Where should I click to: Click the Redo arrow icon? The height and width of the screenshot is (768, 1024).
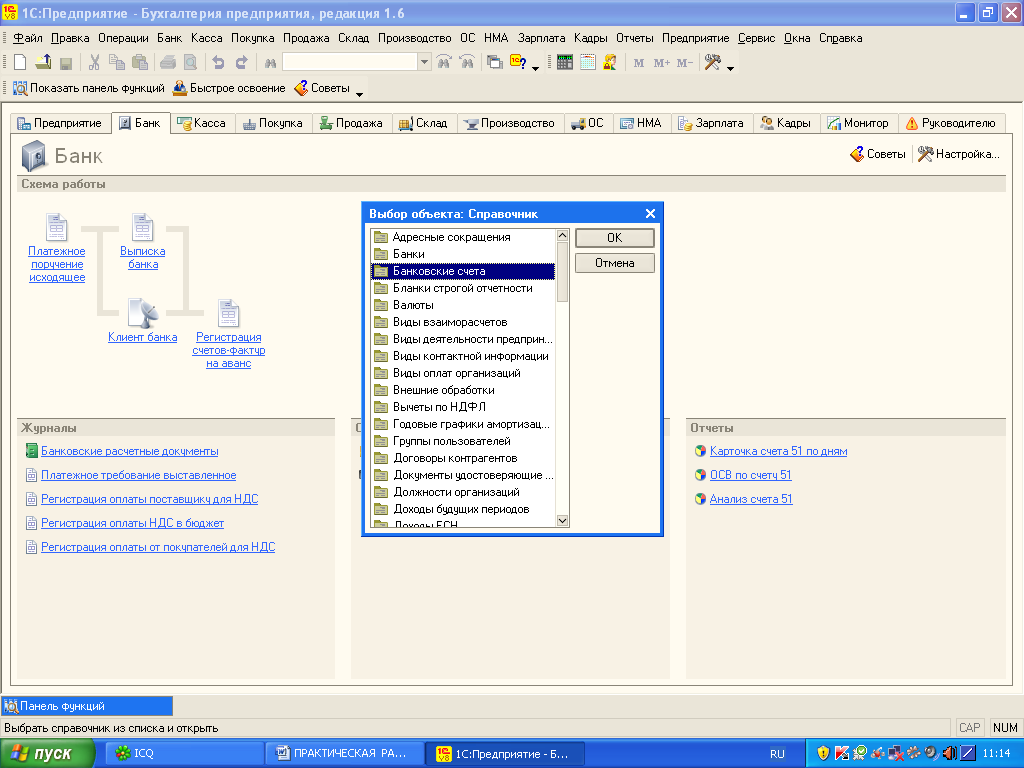click(242, 63)
